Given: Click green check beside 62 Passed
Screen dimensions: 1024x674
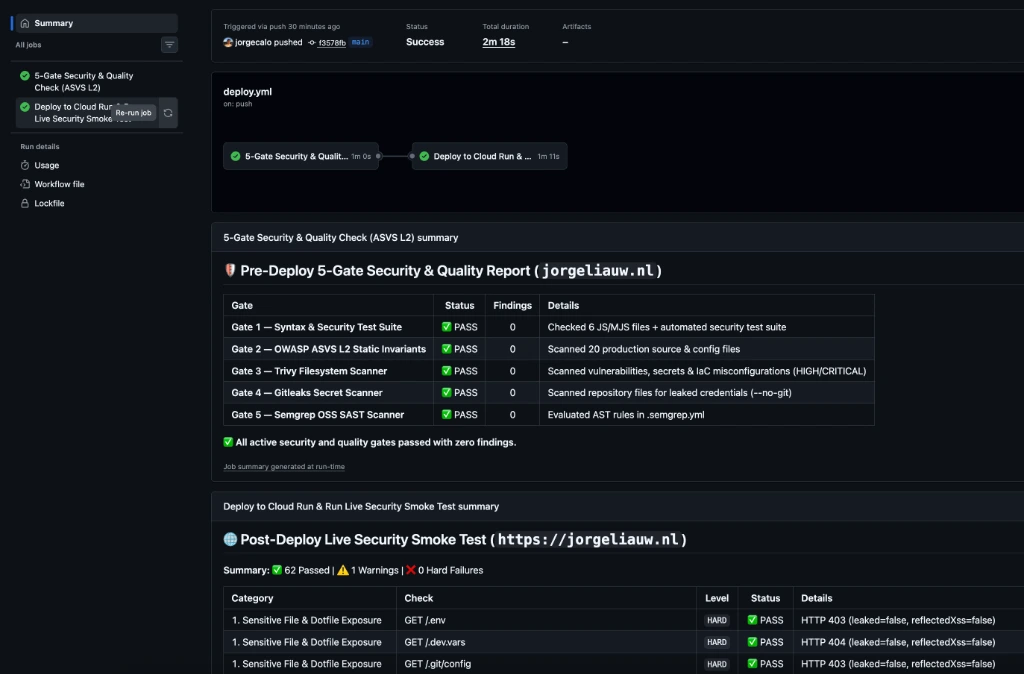Looking at the screenshot, I should coord(277,570).
